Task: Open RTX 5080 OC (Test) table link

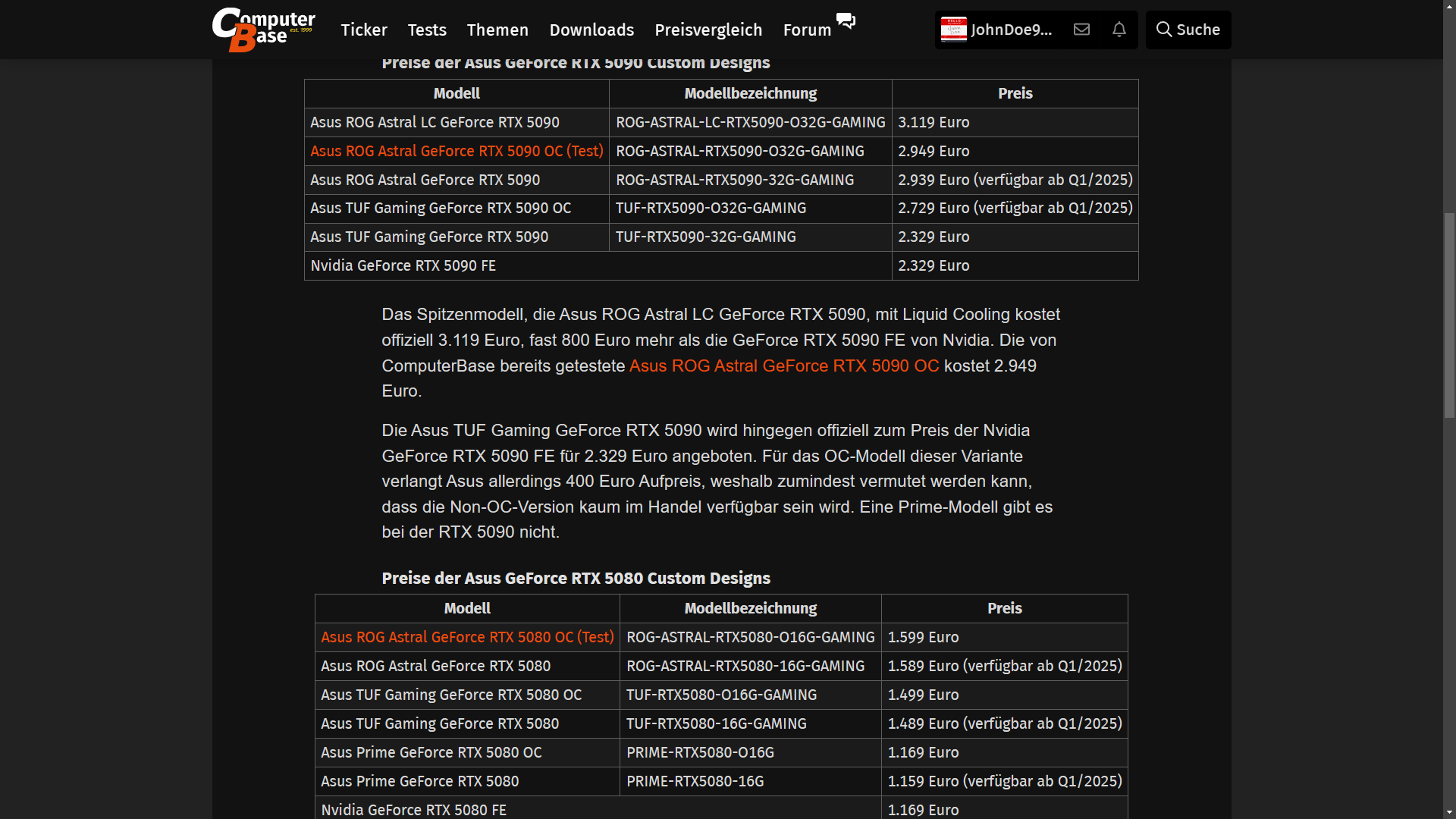Action: click(x=467, y=637)
